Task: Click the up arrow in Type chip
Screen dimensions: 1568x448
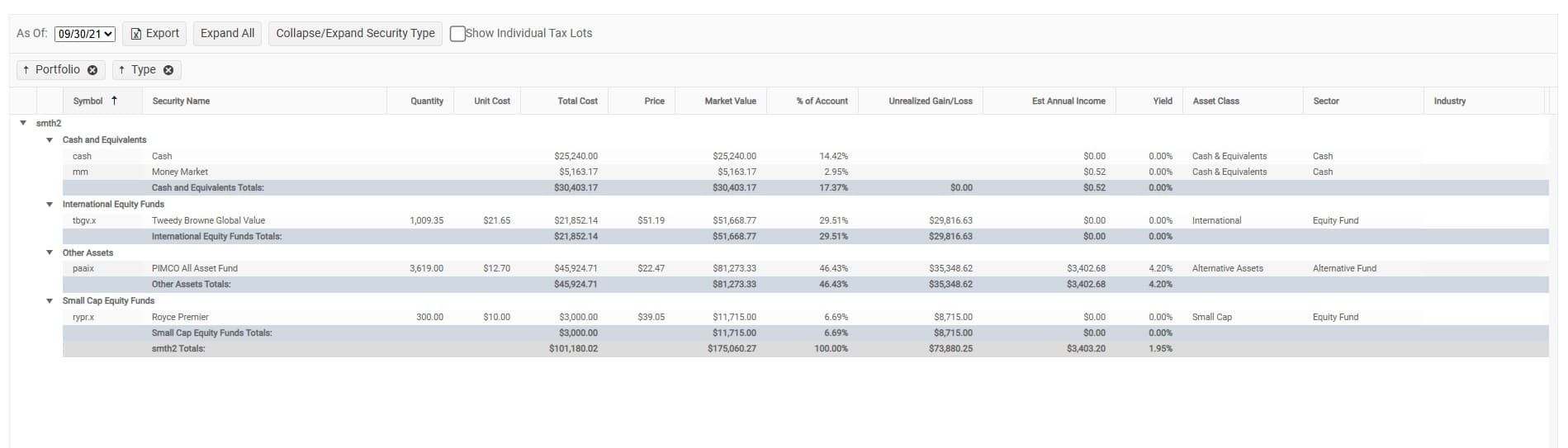Action: [122, 70]
